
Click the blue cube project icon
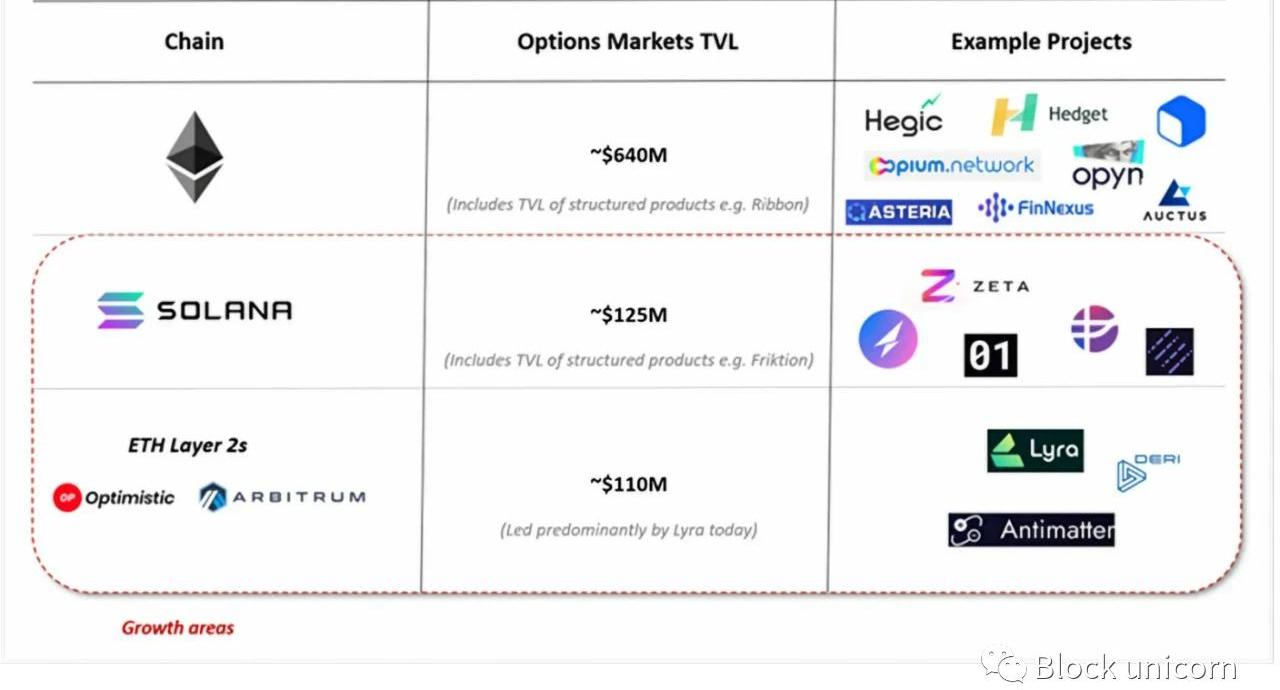tap(1181, 122)
